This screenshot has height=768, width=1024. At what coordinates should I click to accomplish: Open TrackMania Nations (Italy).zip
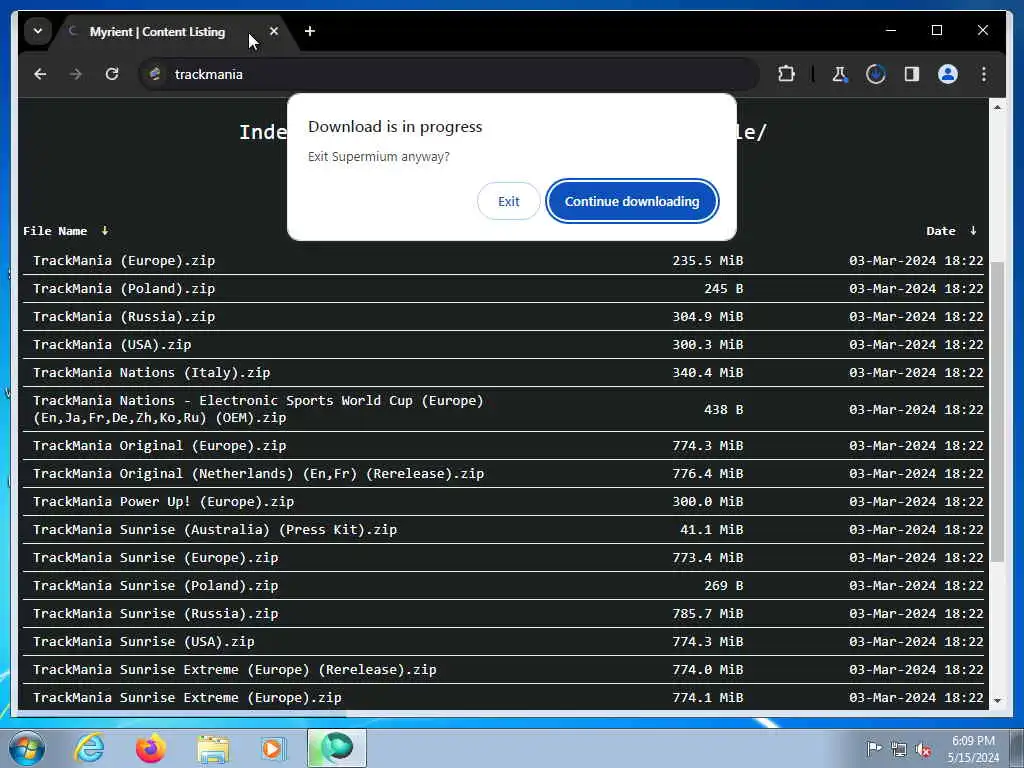click(152, 373)
